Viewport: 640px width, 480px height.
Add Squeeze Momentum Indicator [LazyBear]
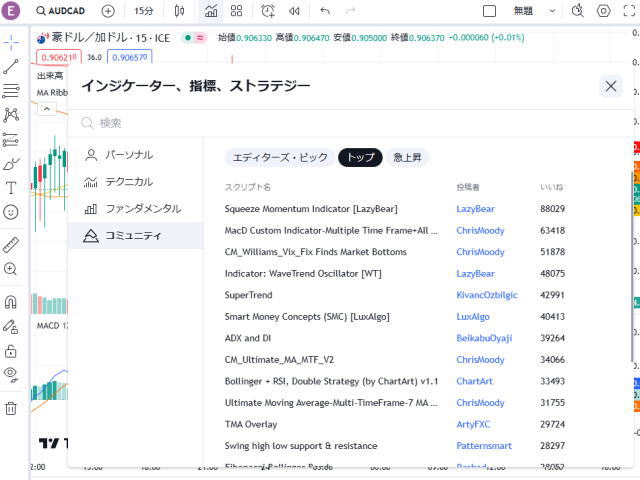tap(311, 209)
